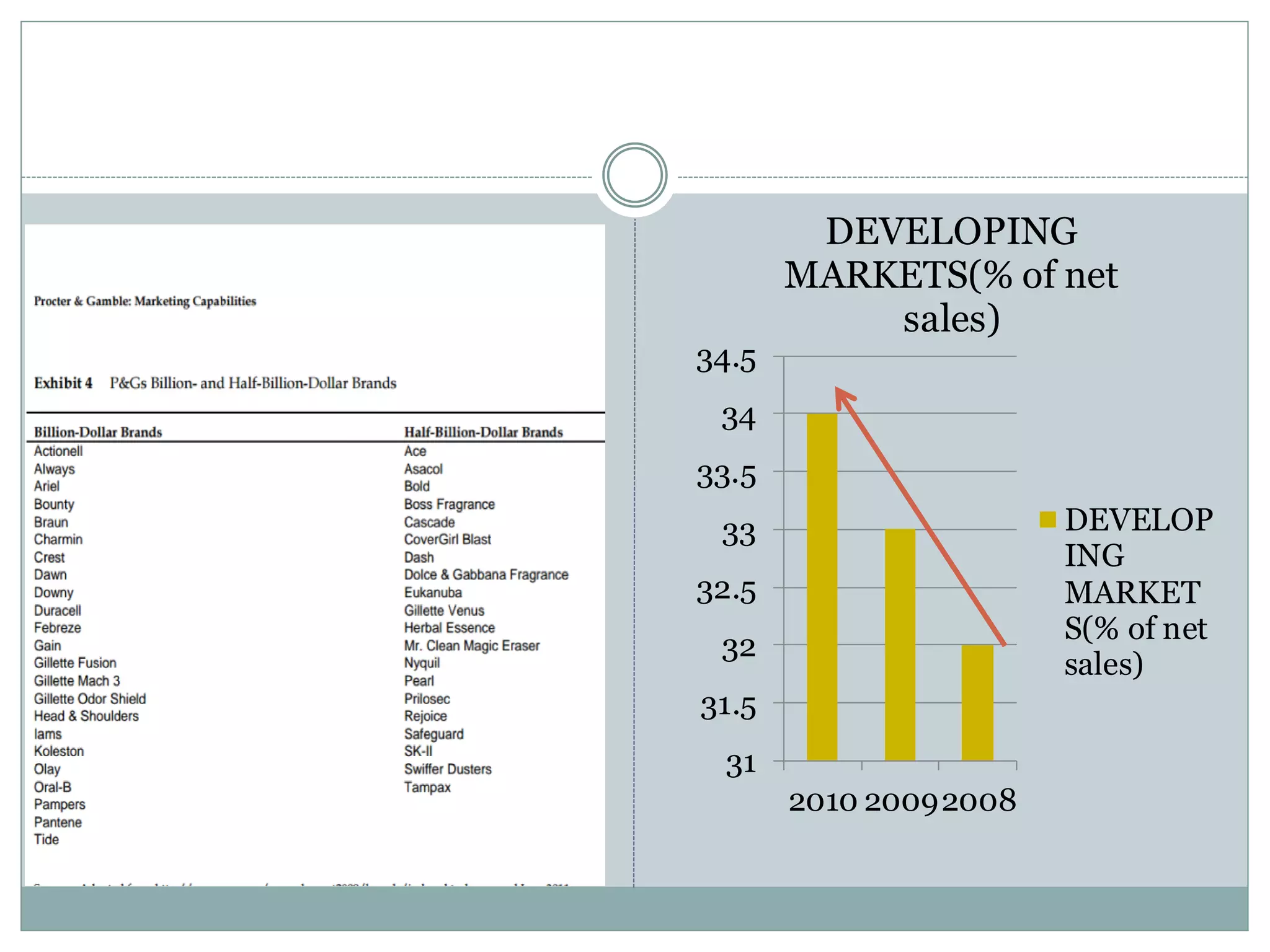
Task: Click the 'Actionell' brand entry
Action: pyautogui.click(x=58, y=451)
